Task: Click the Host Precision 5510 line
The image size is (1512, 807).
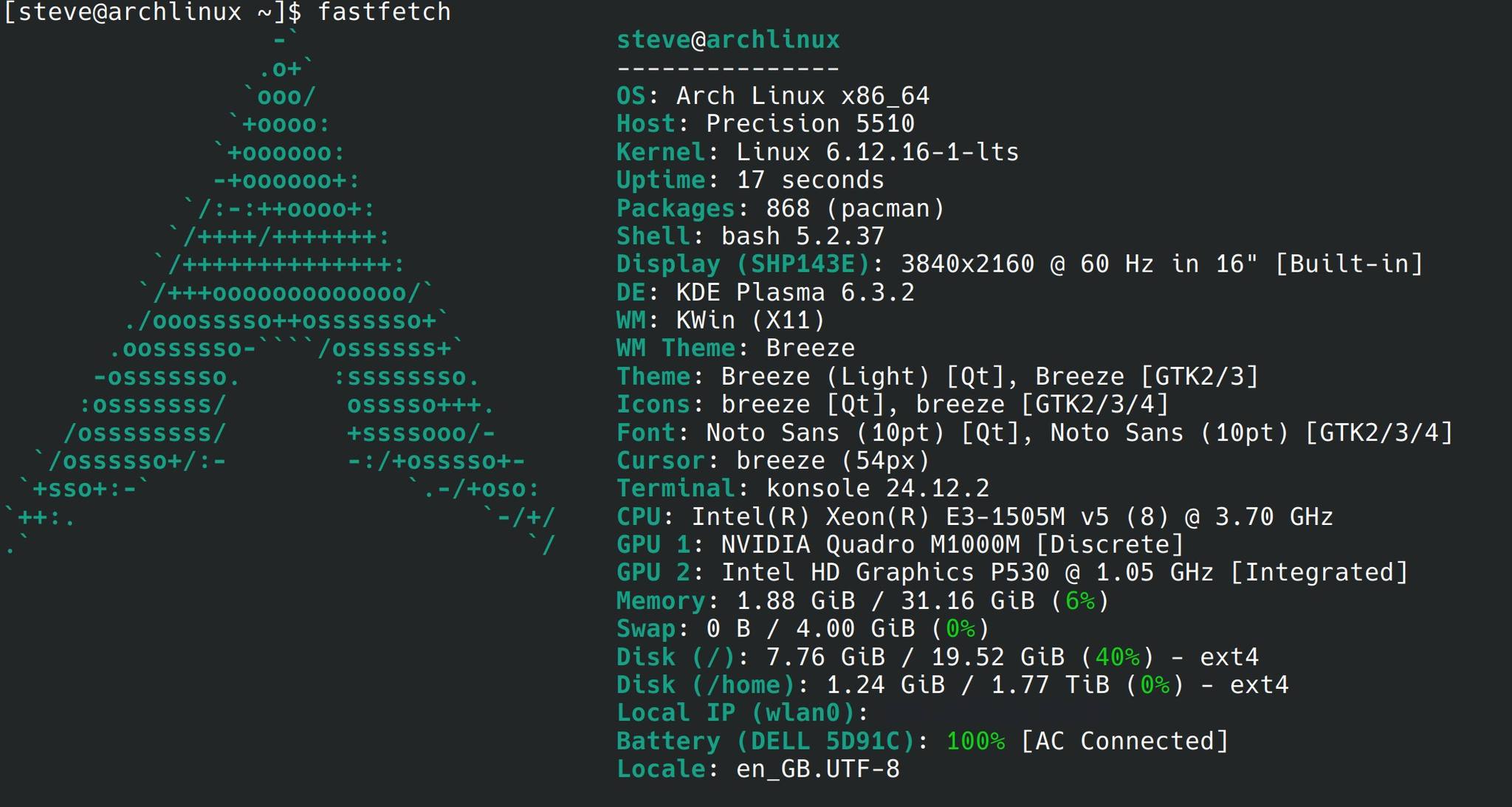Action: [766, 124]
